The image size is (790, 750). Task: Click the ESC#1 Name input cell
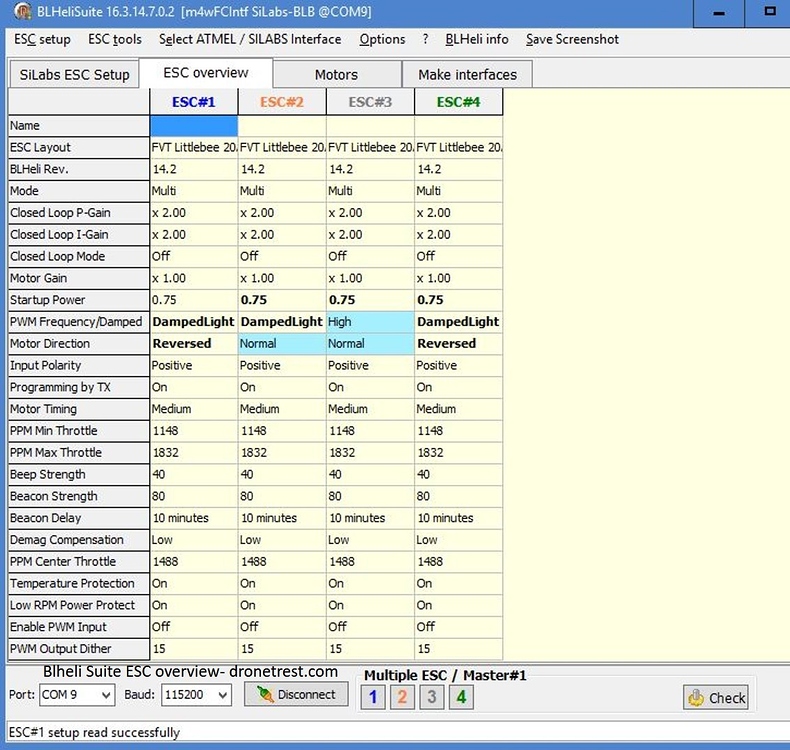click(x=194, y=126)
